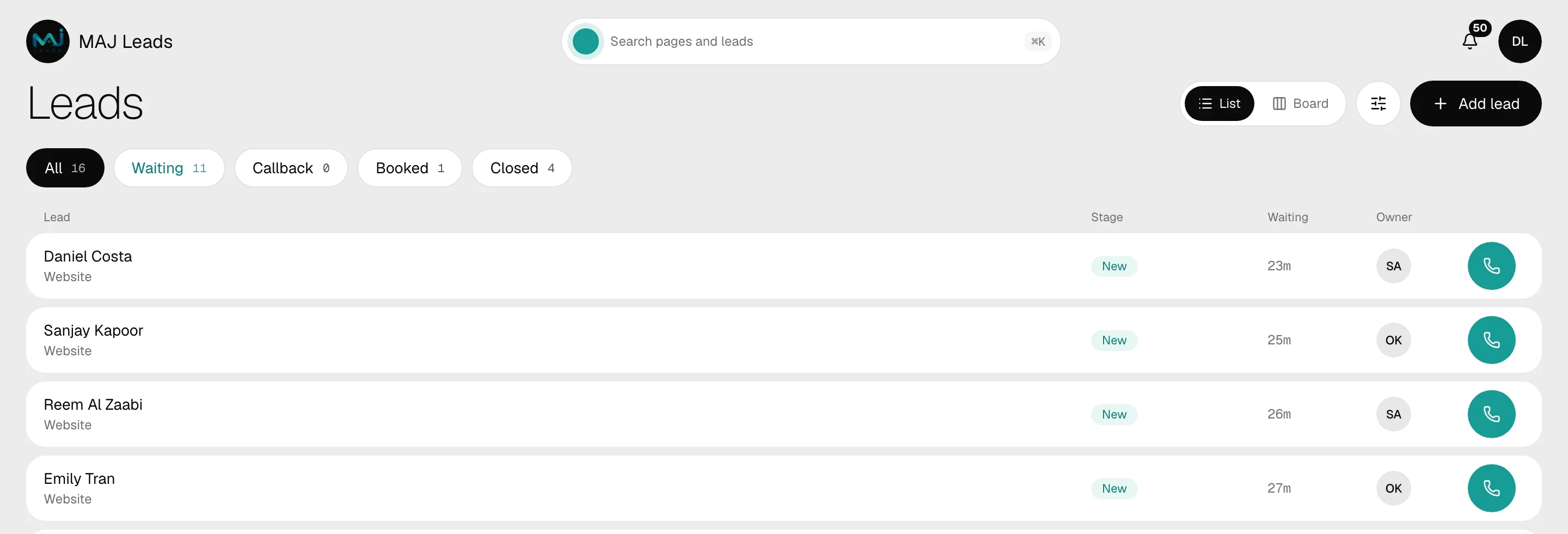
Task: Click the ⌘K shortcut badge
Action: (1038, 41)
